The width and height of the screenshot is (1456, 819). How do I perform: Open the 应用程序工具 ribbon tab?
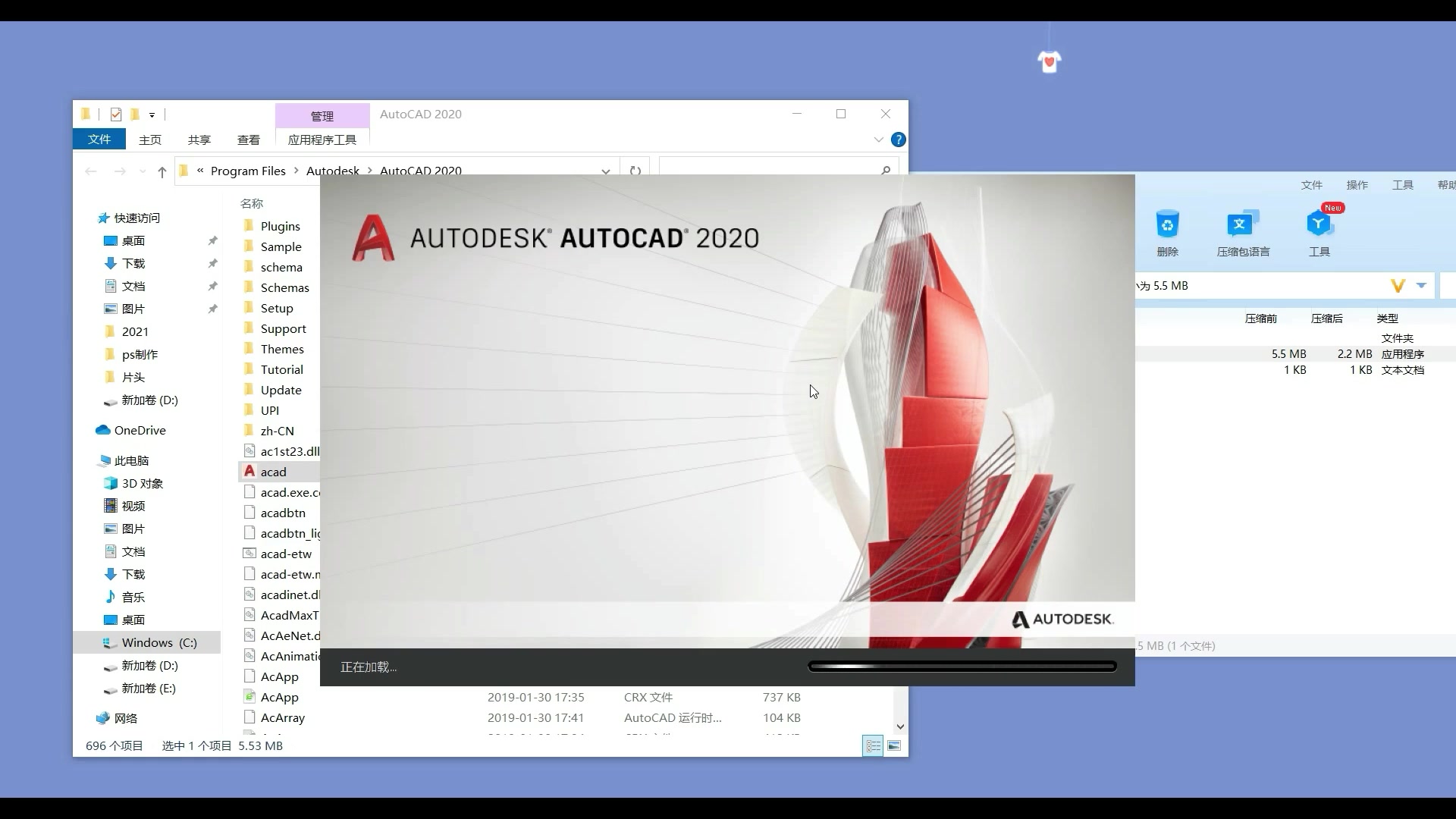pos(322,140)
